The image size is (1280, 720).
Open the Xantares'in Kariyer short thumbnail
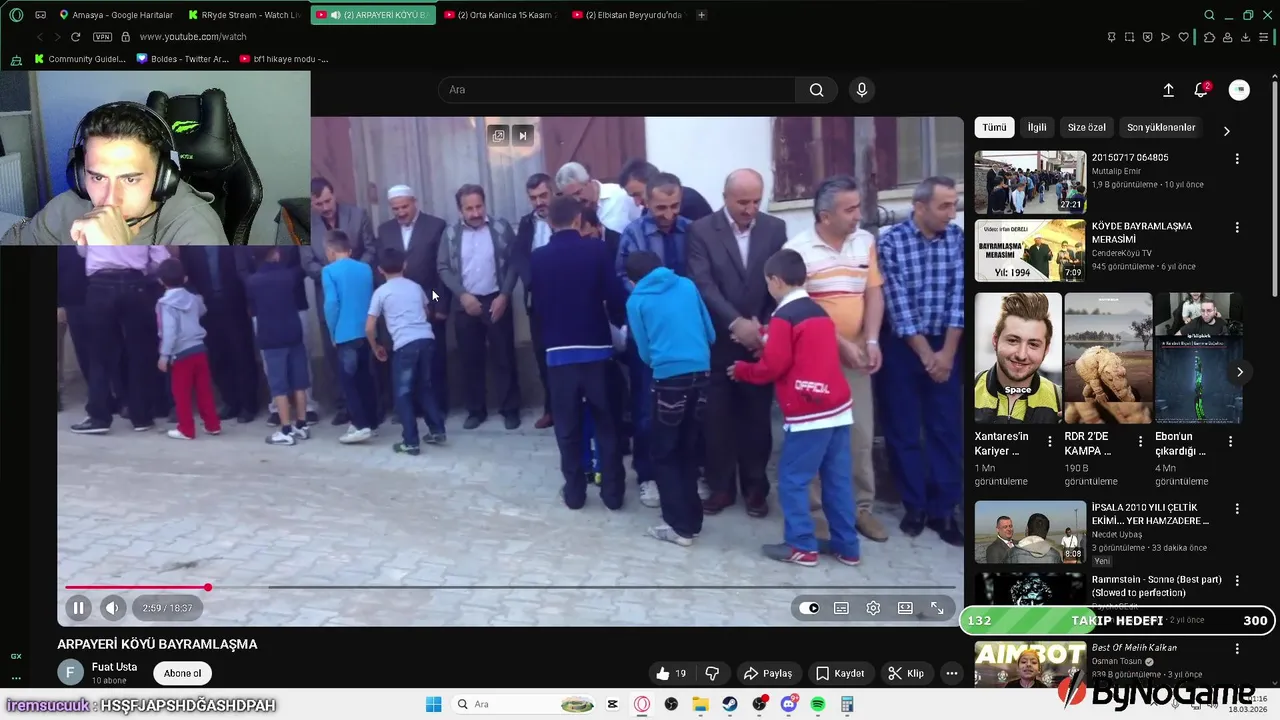click(x=1018, y=358)
